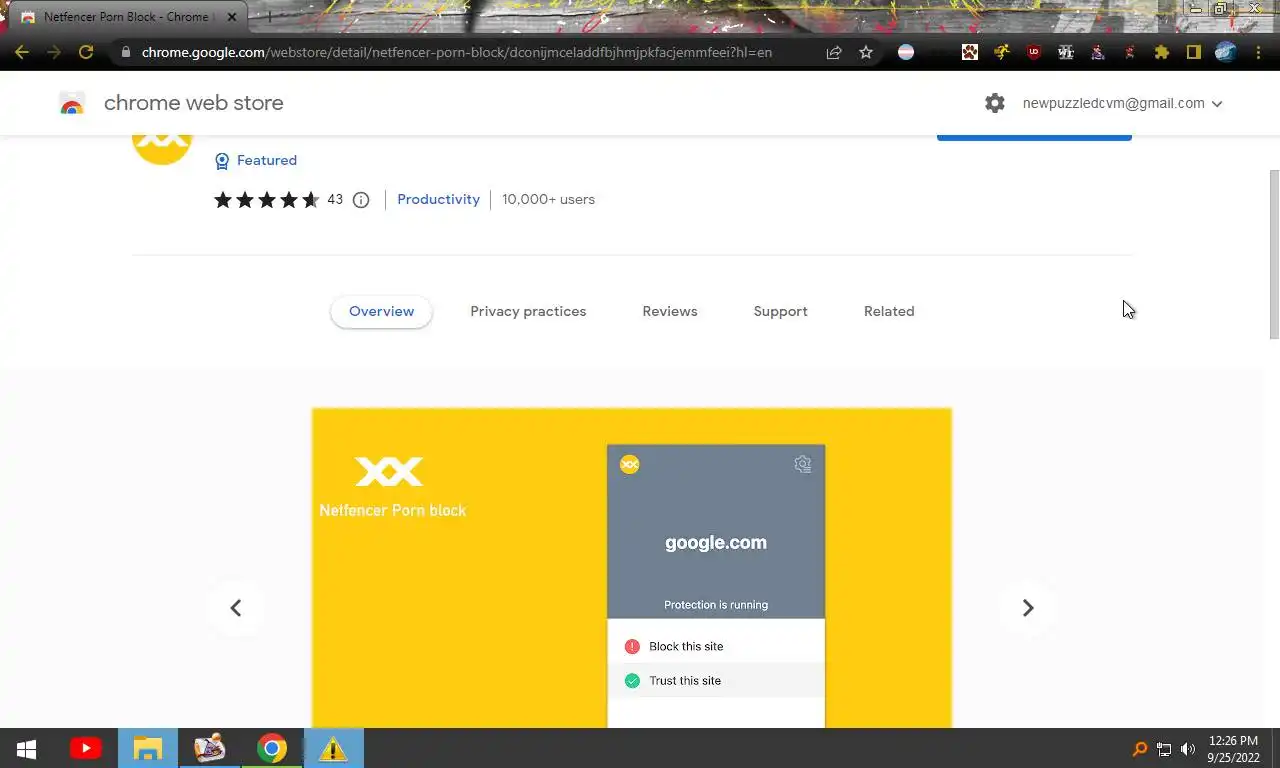This screenshot has width=1280, height=768.
Task: Open the Windows Start menu
Action: (x=27, y=749)
